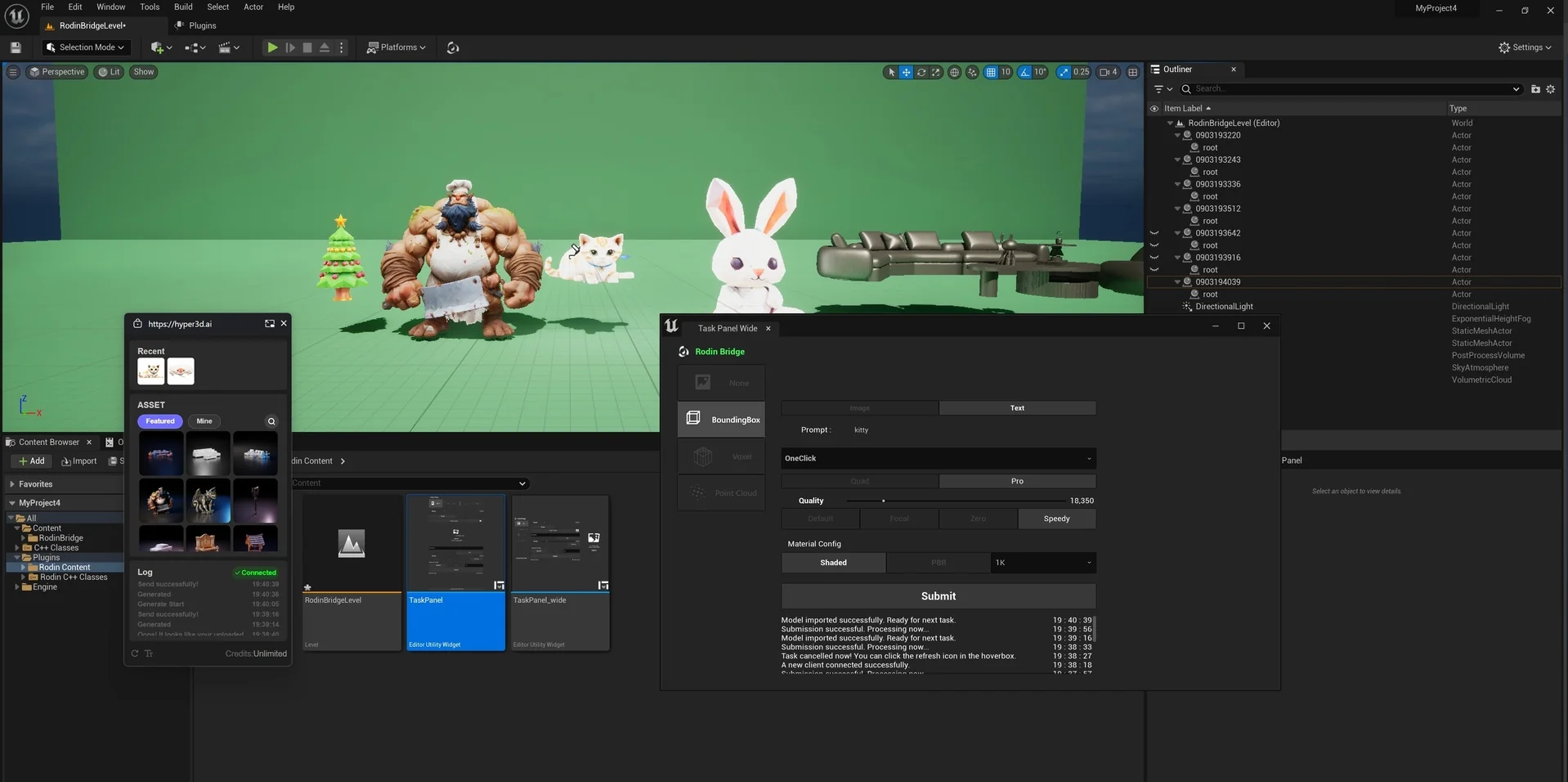1568x782 pixels.
Task: Click the add folder icon in Outliner
Action: 1535,89
